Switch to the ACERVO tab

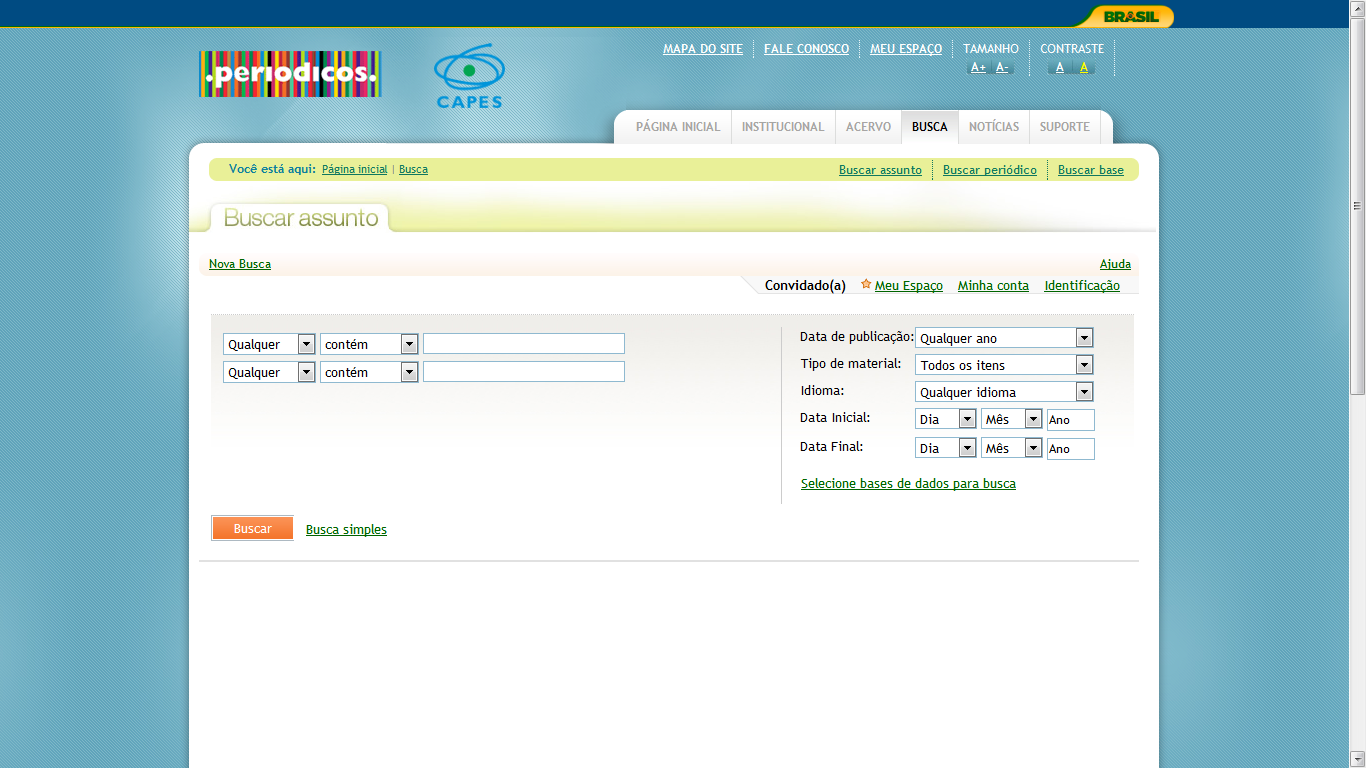click(868, 127)
